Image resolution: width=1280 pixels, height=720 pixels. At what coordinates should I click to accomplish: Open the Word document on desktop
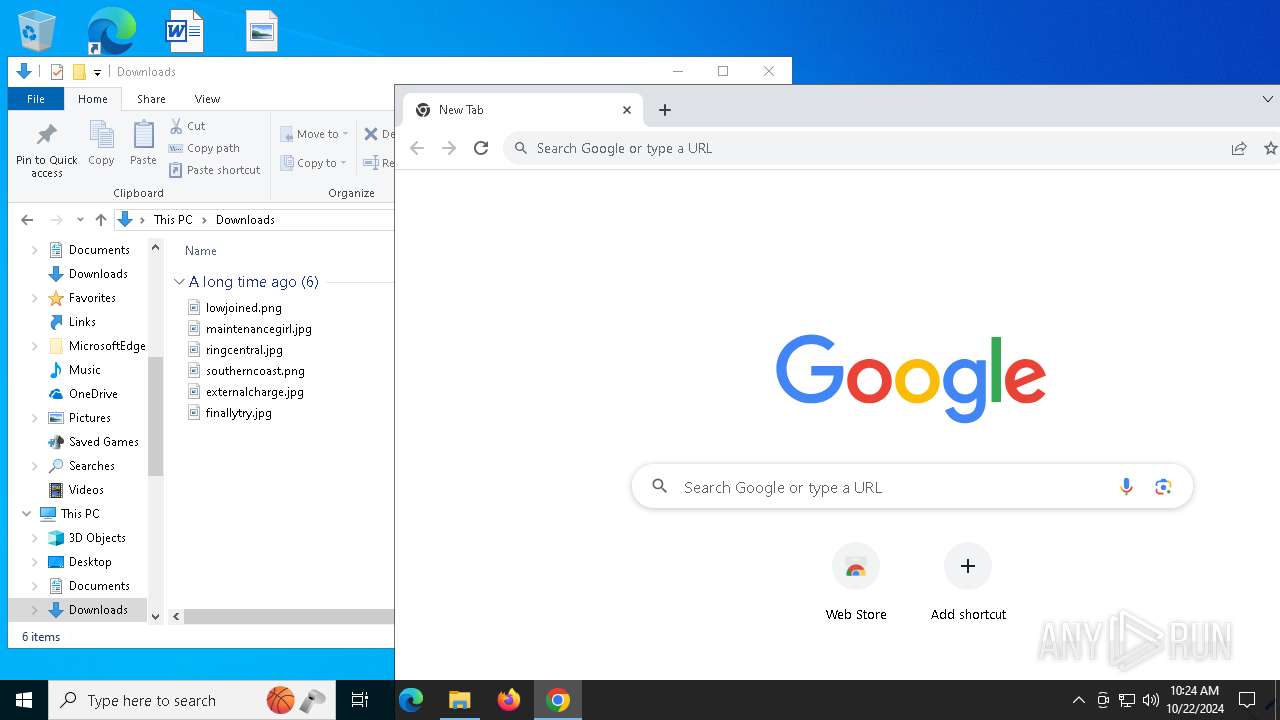point(184,30)
